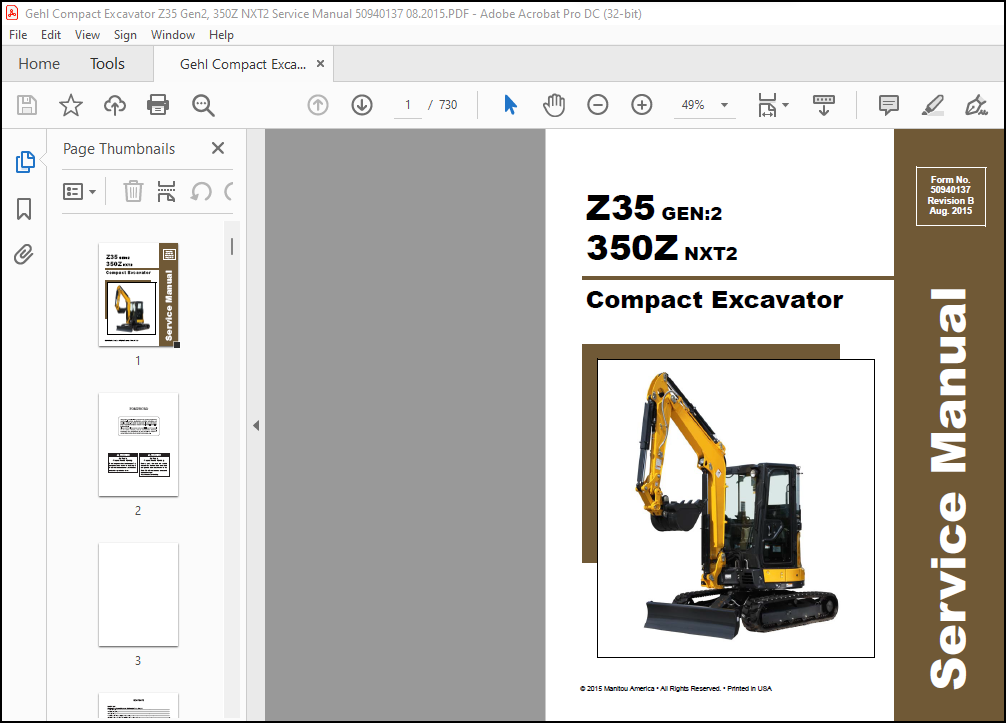Click the Form No. 50940137 box
Image resolution: width=1006 pixels, height=723 pixels.
[x=951, y=196]
